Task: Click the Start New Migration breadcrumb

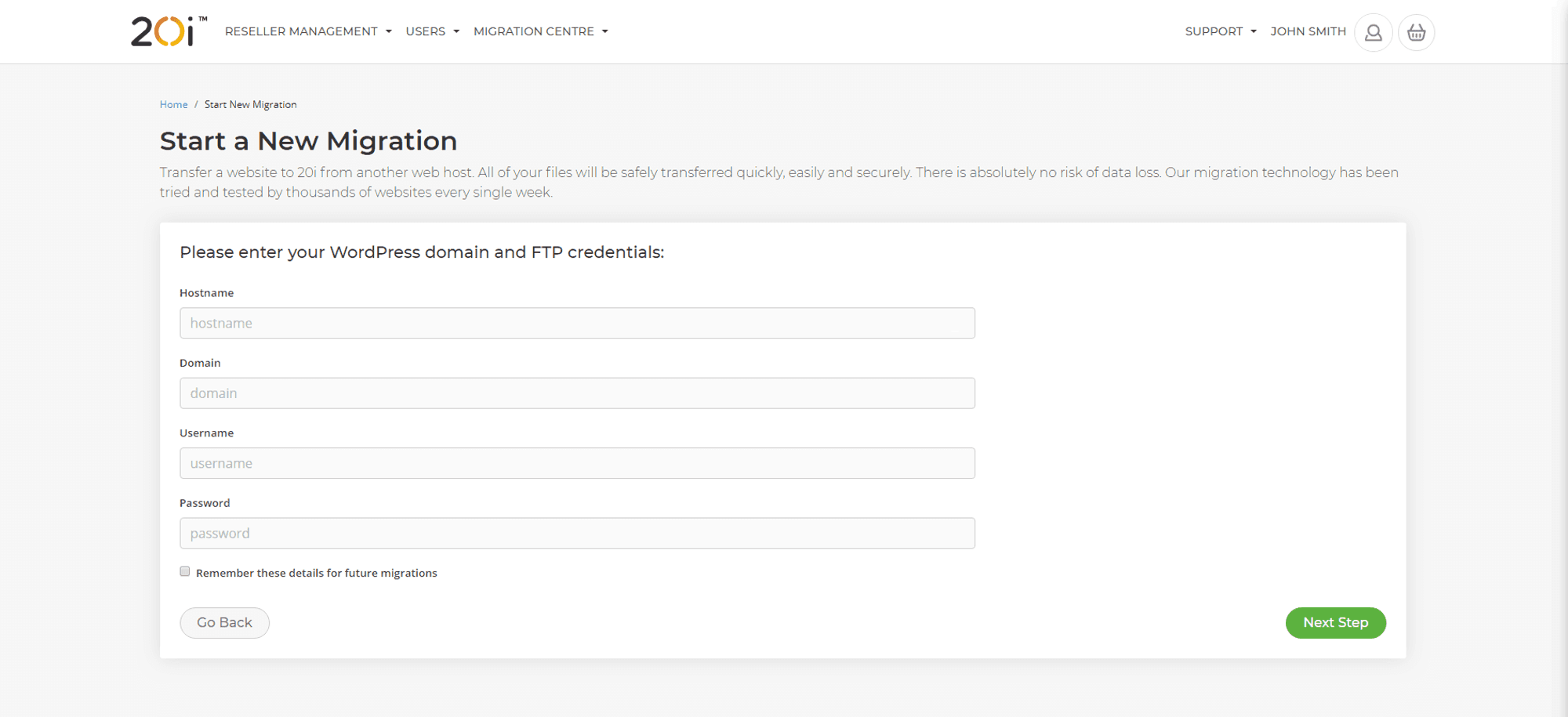Action: 250,104
